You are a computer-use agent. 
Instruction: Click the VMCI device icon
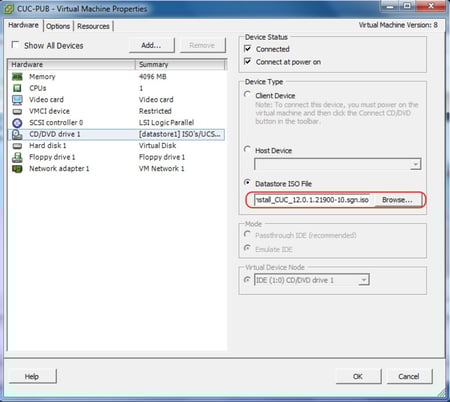click(x=17, y=111)
